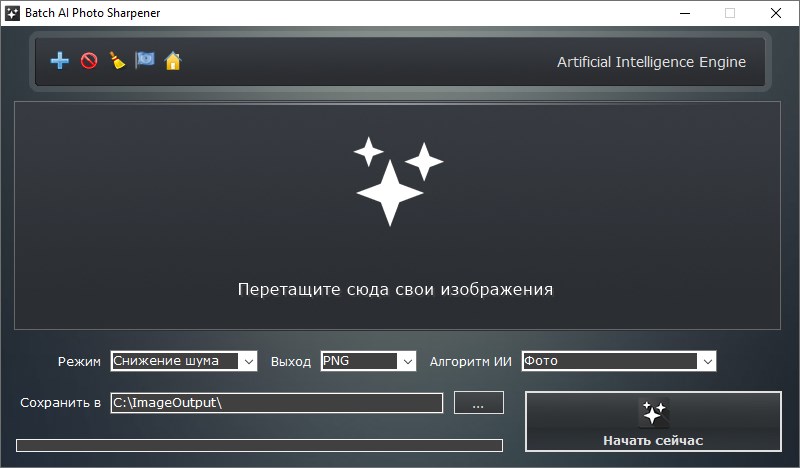Click the Алгоритм ИИ label

click(x=470, y=362)
